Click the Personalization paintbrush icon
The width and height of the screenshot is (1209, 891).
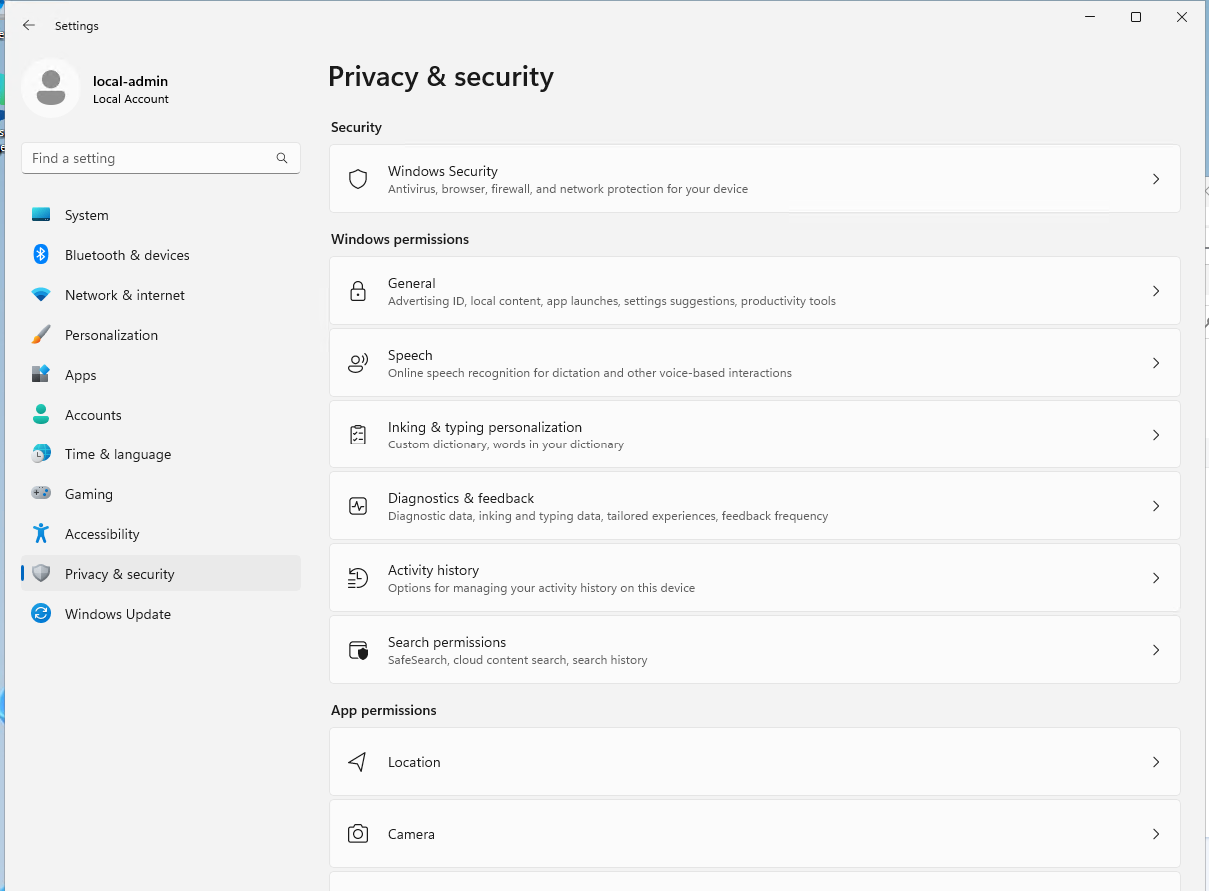41,334
